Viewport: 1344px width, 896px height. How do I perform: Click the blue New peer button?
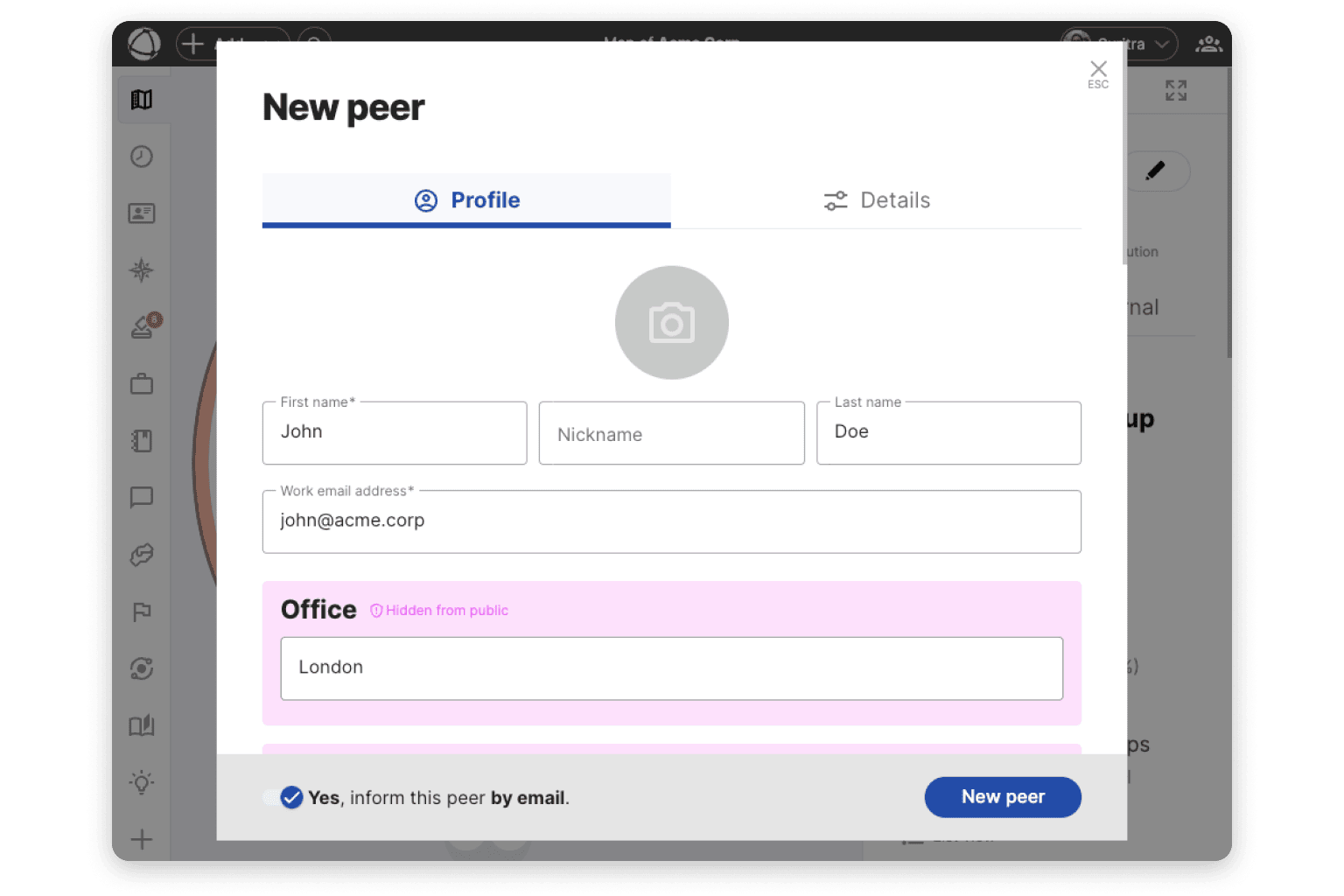click(1002, 797)
